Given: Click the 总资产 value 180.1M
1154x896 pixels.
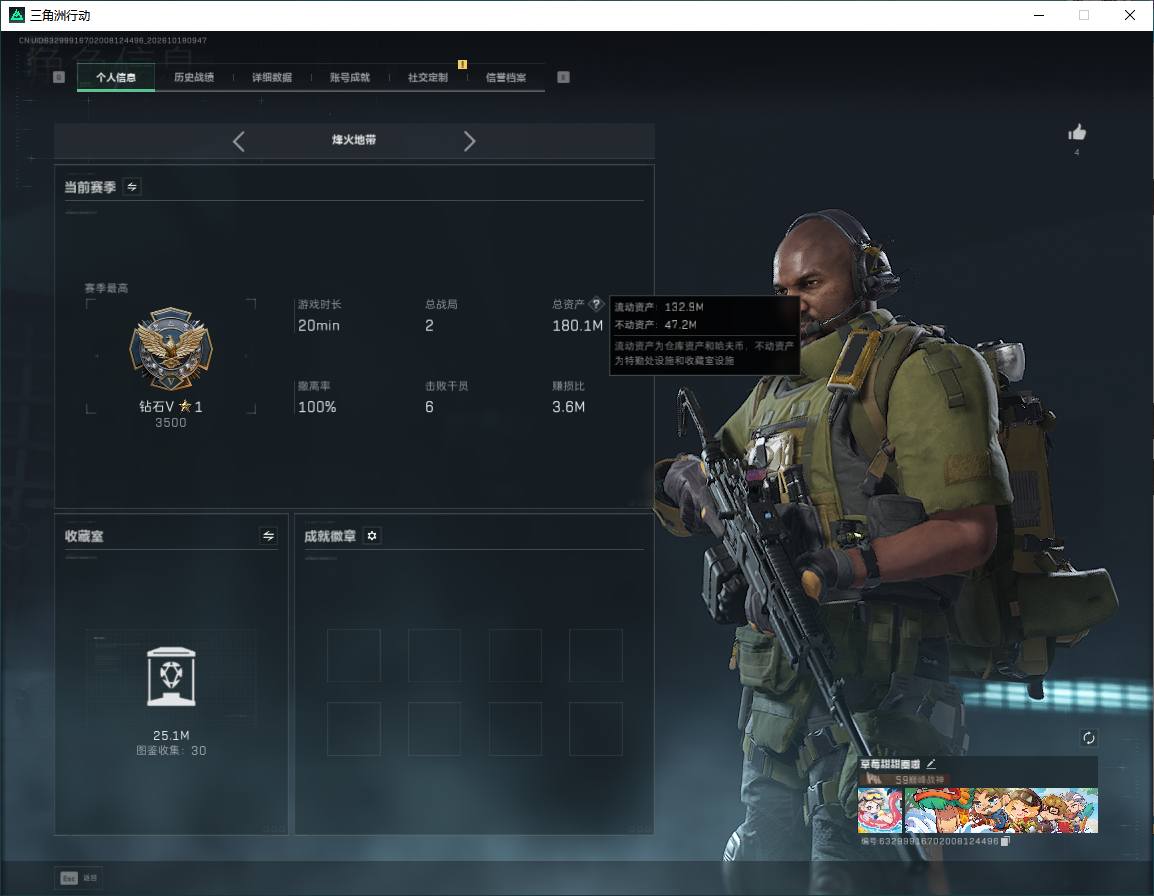Looking at the screenshot, I should [578, 325].
